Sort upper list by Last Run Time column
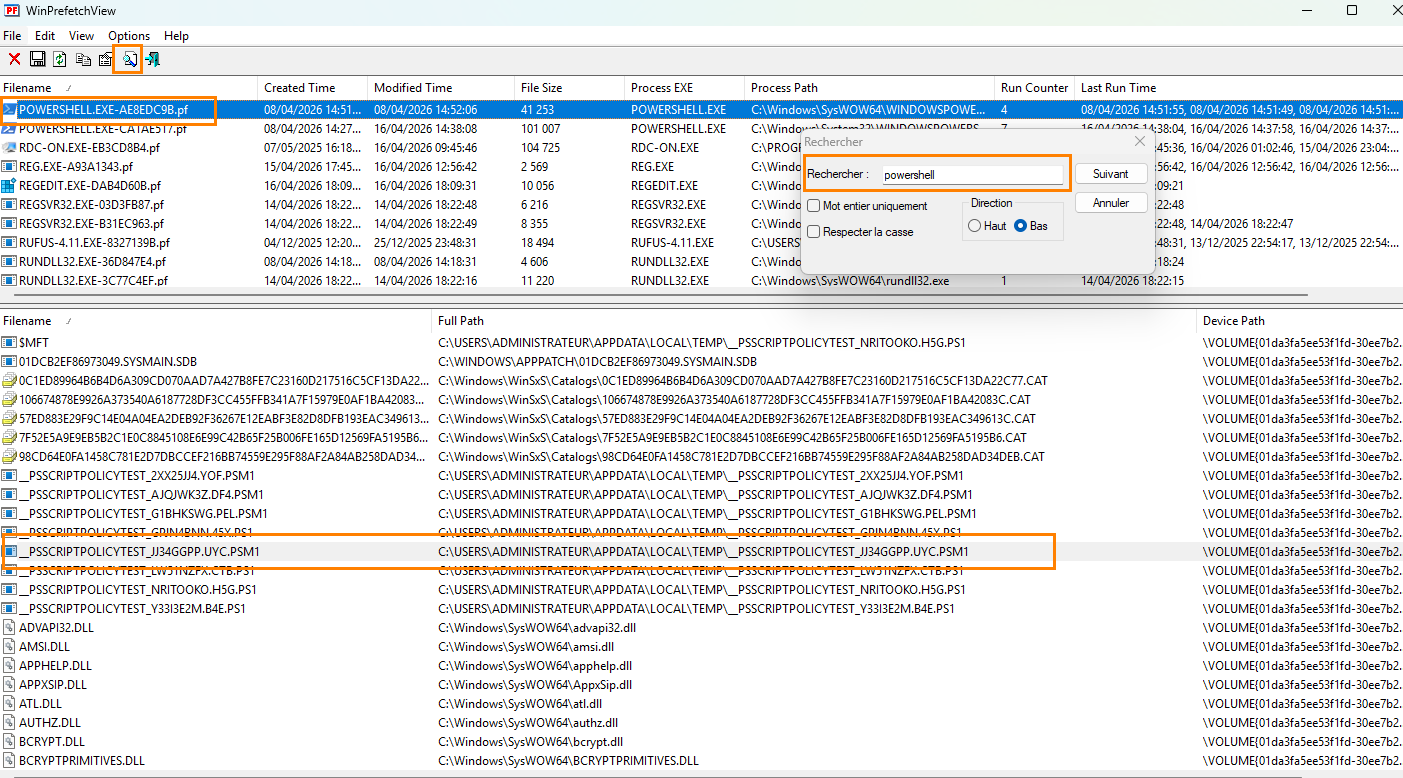The height and width of the screenshot is (778, 1403). click(x=1239, y=88)
